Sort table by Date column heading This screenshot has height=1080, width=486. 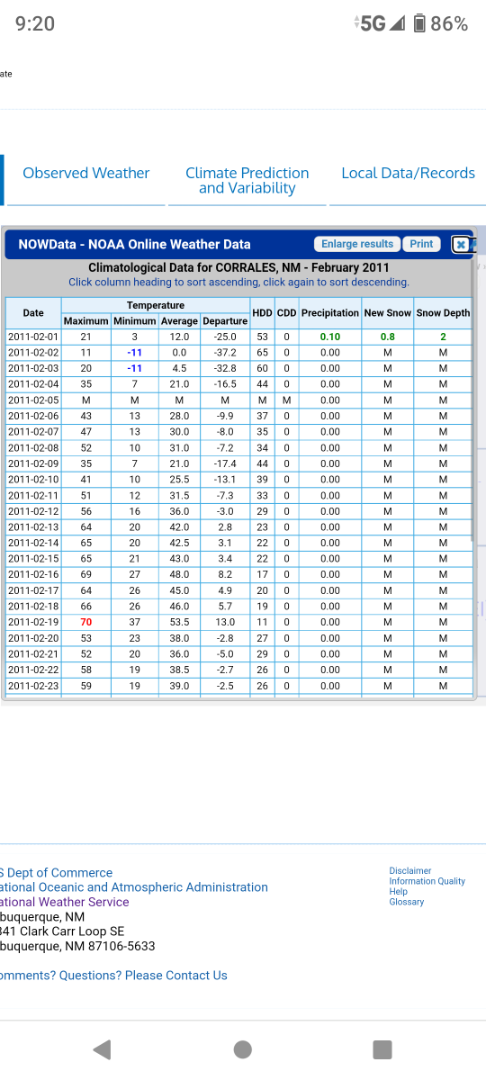pos(33,313)
